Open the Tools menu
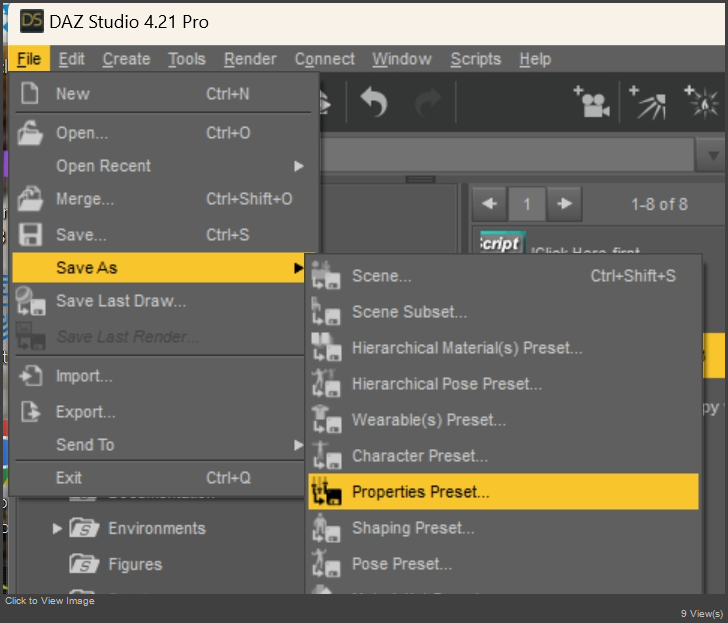This screenshot has width=728, height=623. pyautogui.click(x=187, y=59)
